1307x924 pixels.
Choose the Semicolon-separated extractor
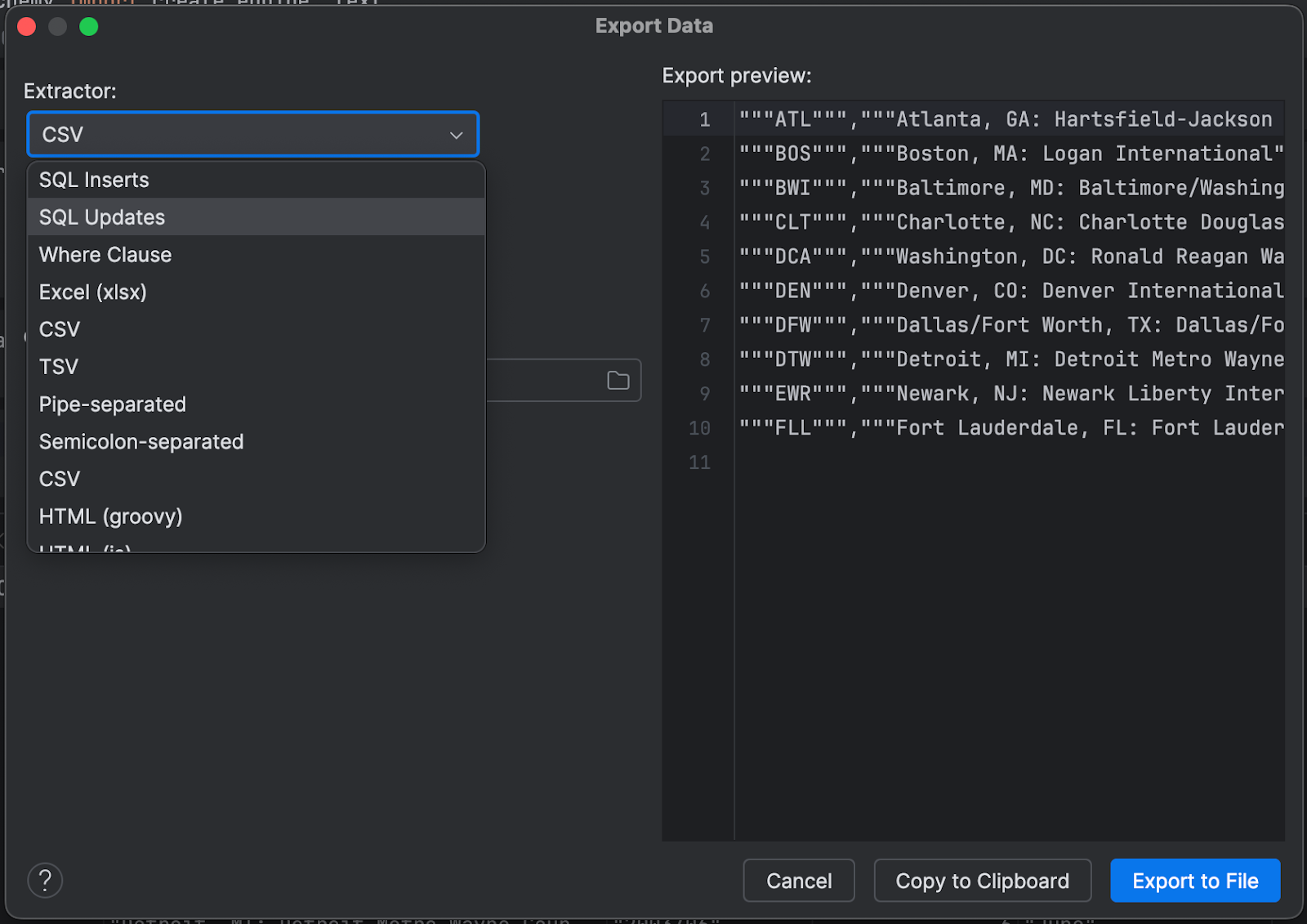pos(141,442)
